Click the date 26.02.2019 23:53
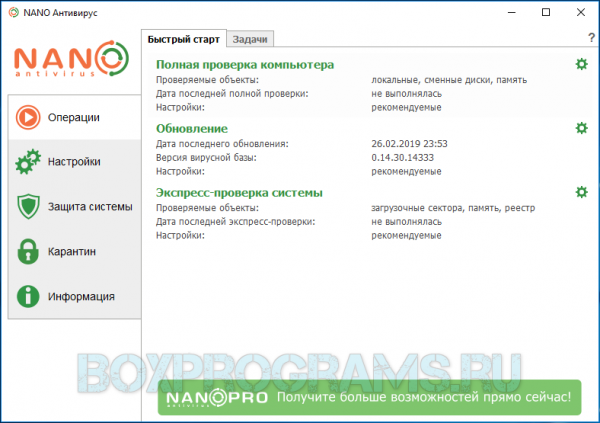The width and height of the screenshot is (600, 423). [x=409, y=144]
